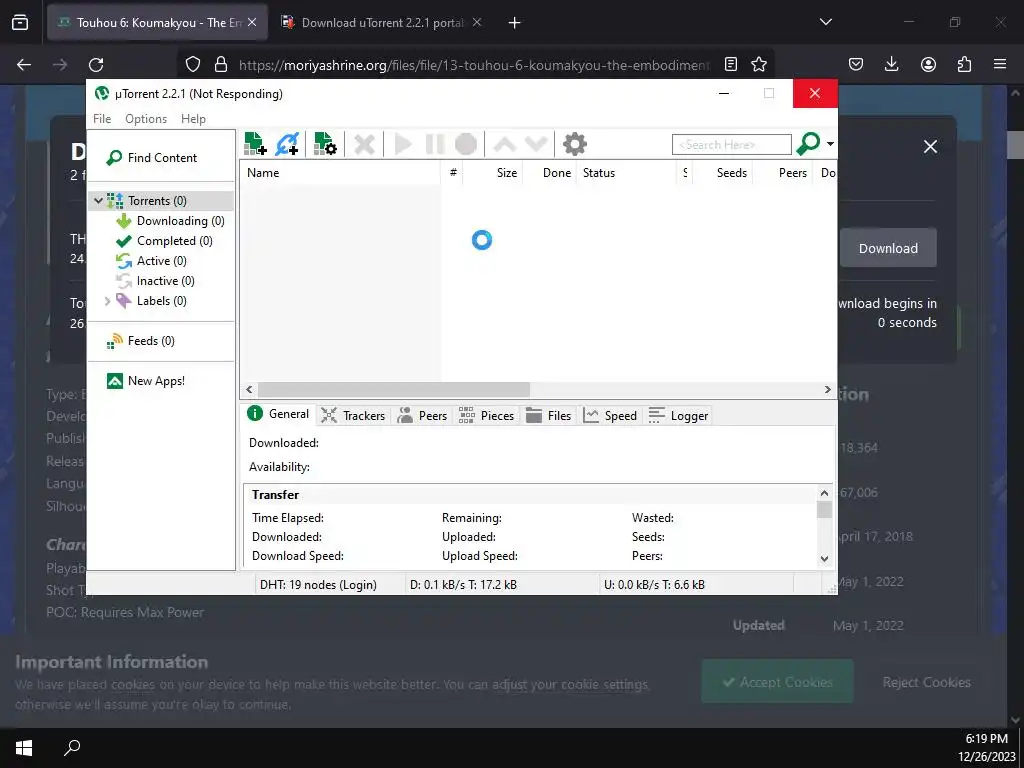This screenshot has height=768, width=1024.
Task: Click the Move Down Queue arrow
Action: (536, 144)
